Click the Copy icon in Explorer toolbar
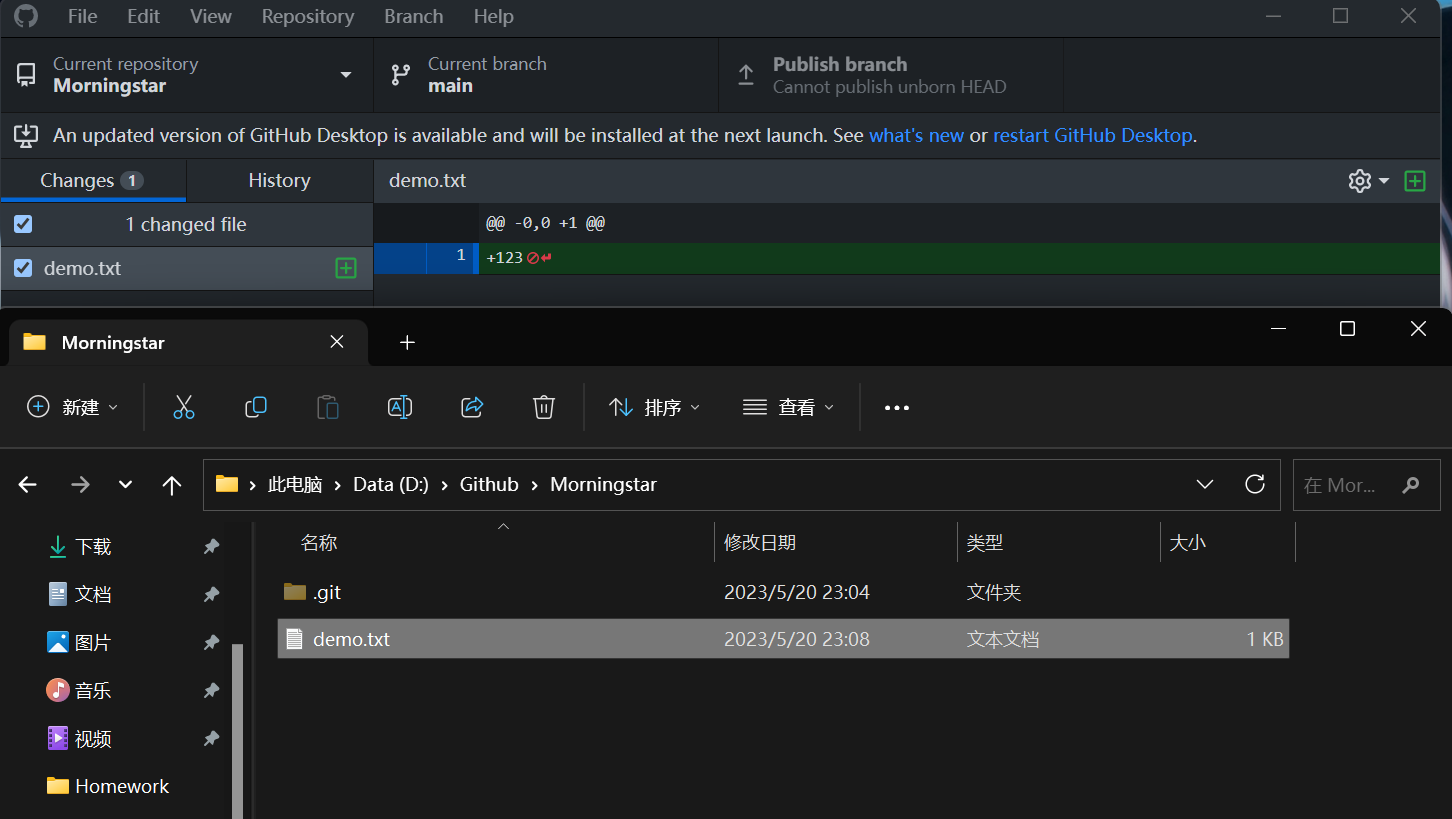Viewport: 1452px width, 819px height. (256, 407)
